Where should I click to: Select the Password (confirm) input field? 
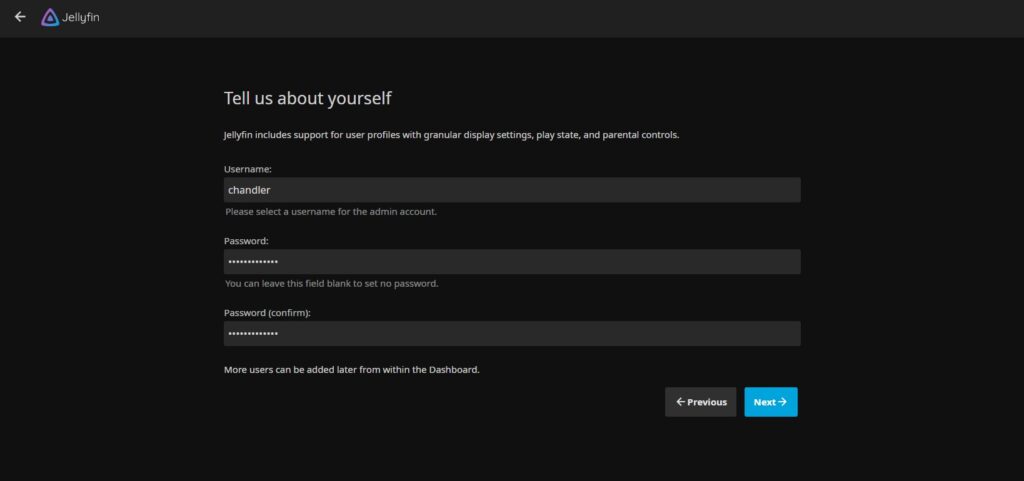click(512, 334)
